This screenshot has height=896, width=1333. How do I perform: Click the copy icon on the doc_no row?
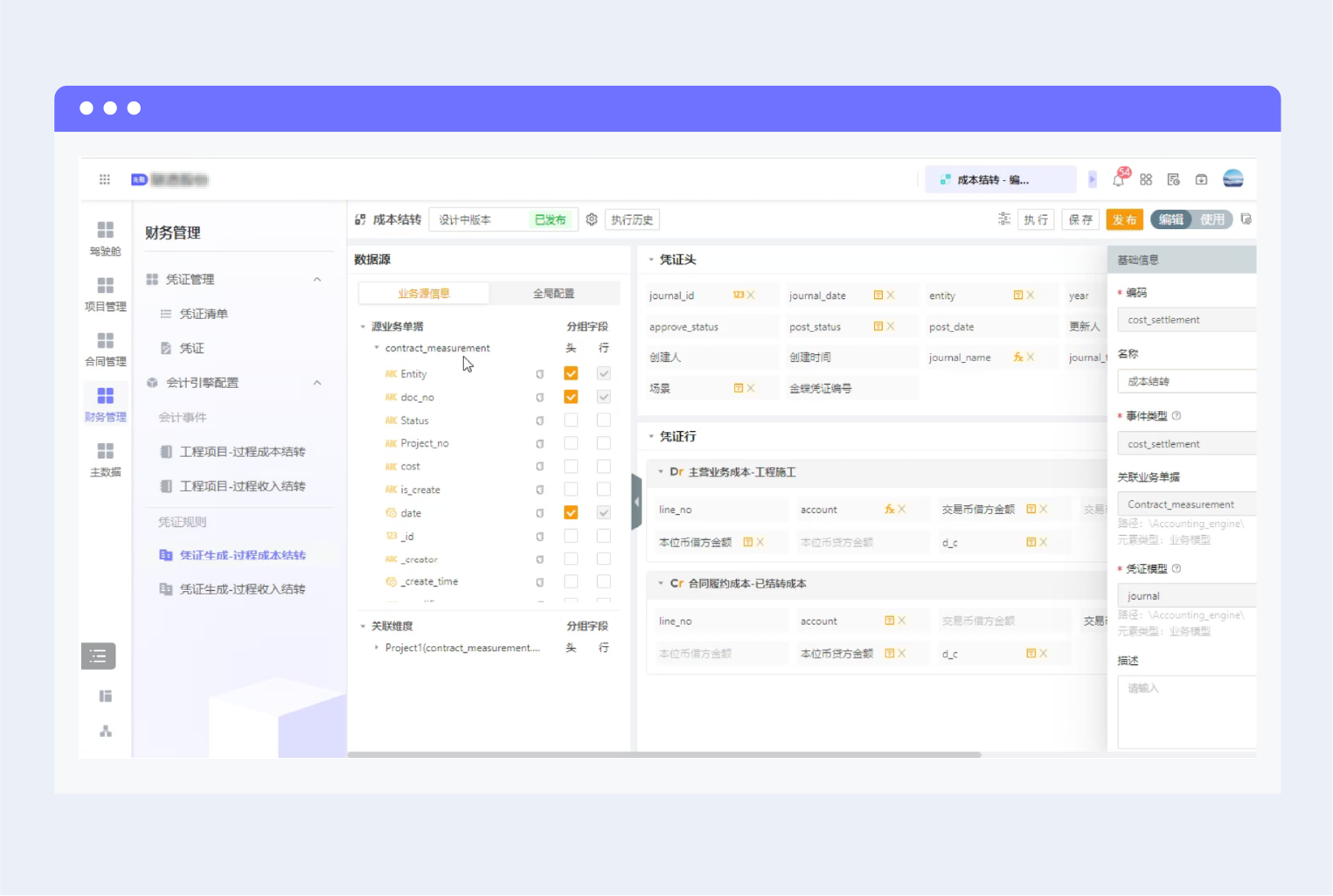point(539,397)
